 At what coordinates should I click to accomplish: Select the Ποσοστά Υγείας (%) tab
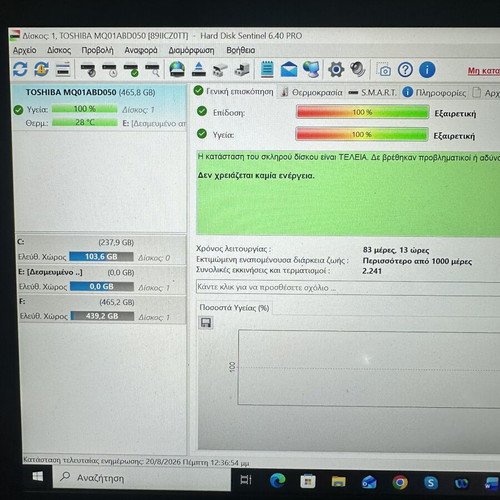pos(234,308)
